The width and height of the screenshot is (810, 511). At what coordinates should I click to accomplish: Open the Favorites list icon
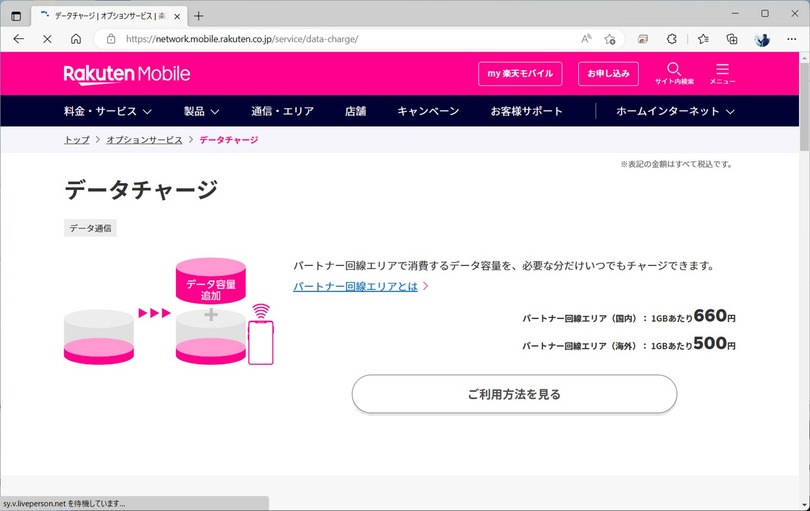tap(703, 39)
